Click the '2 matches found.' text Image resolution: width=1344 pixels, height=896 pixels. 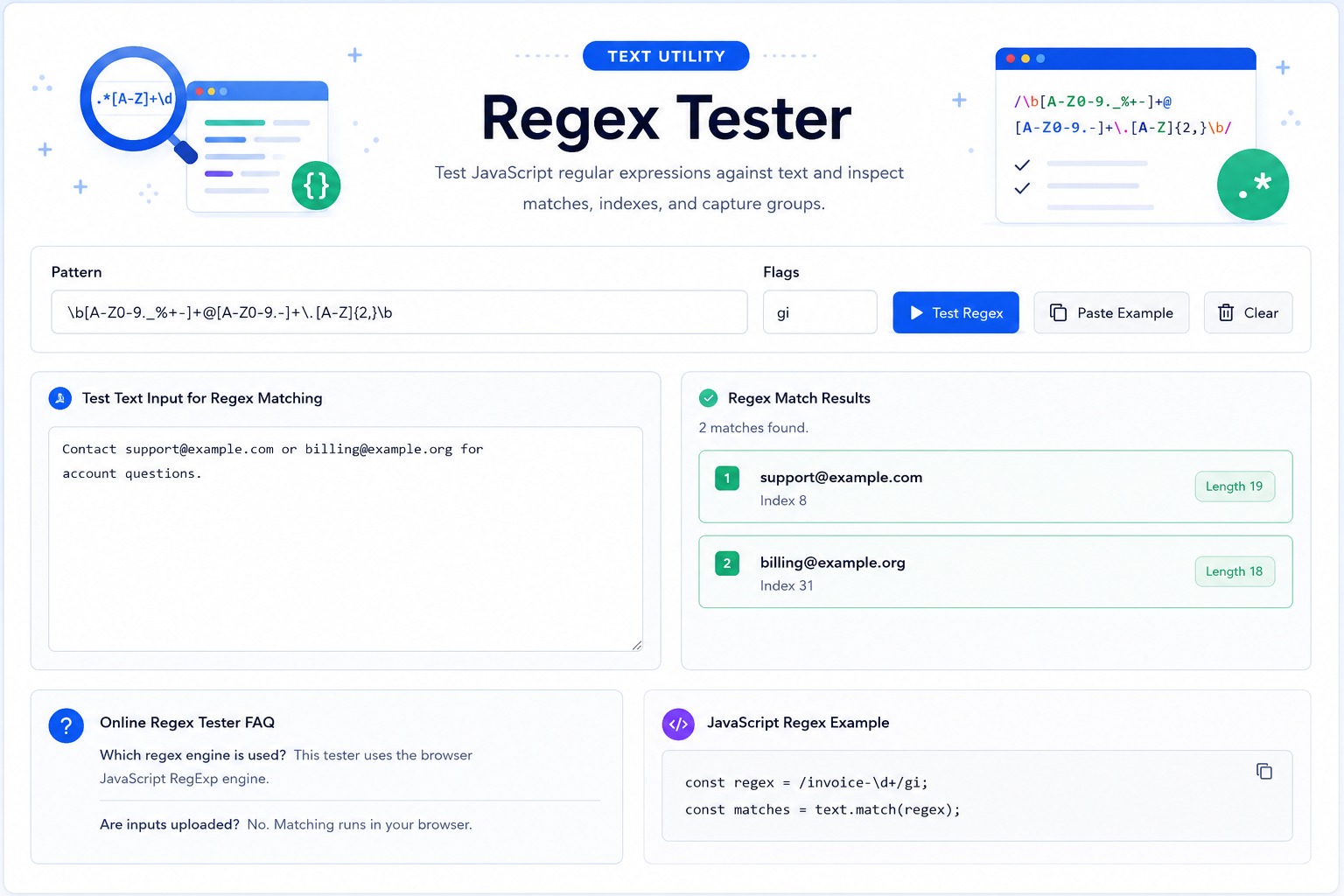click(x=753, y=428)
